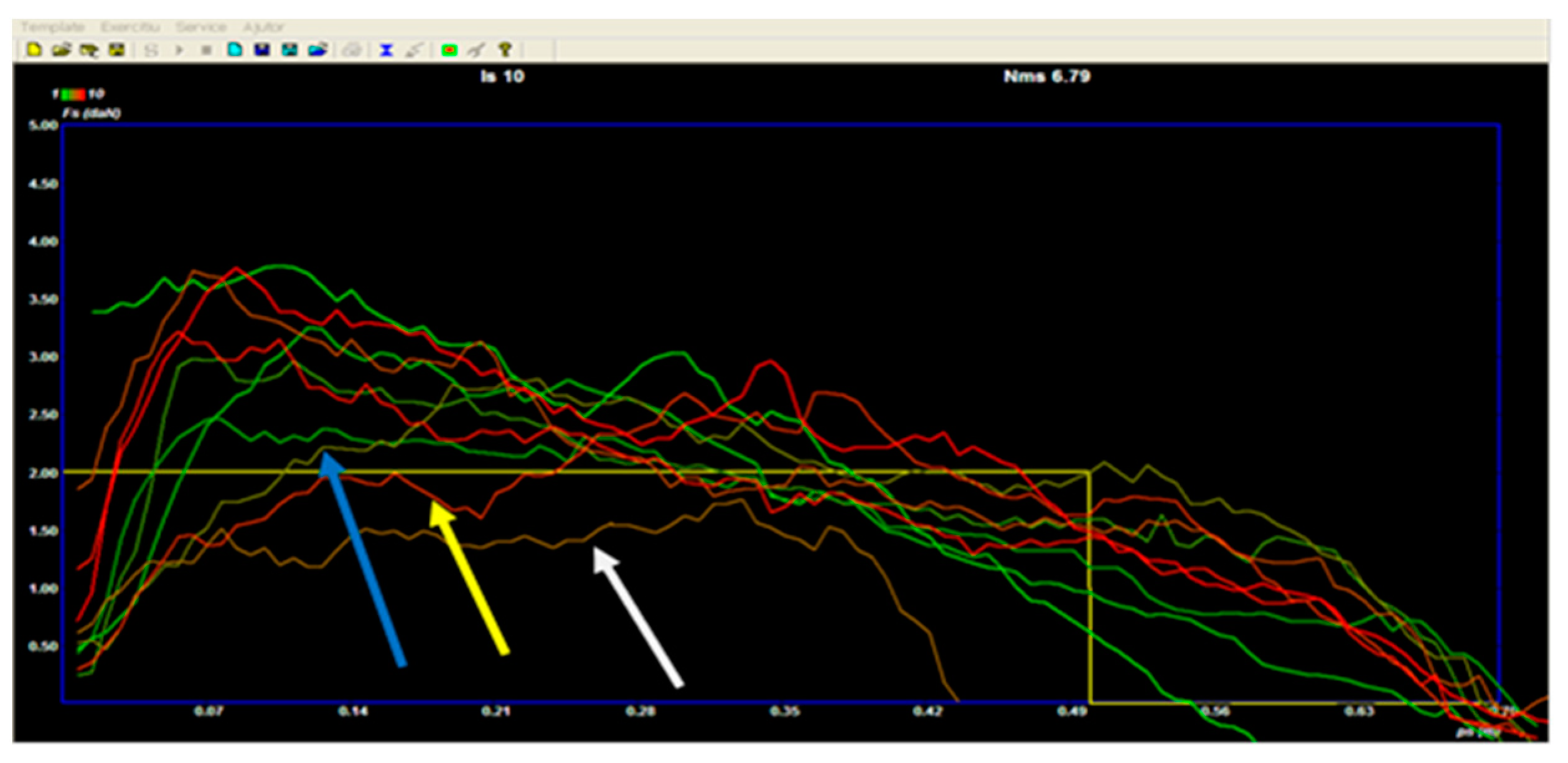Click the yellow save disk icon
This screenshot has width=1568, height=763.
117,49
